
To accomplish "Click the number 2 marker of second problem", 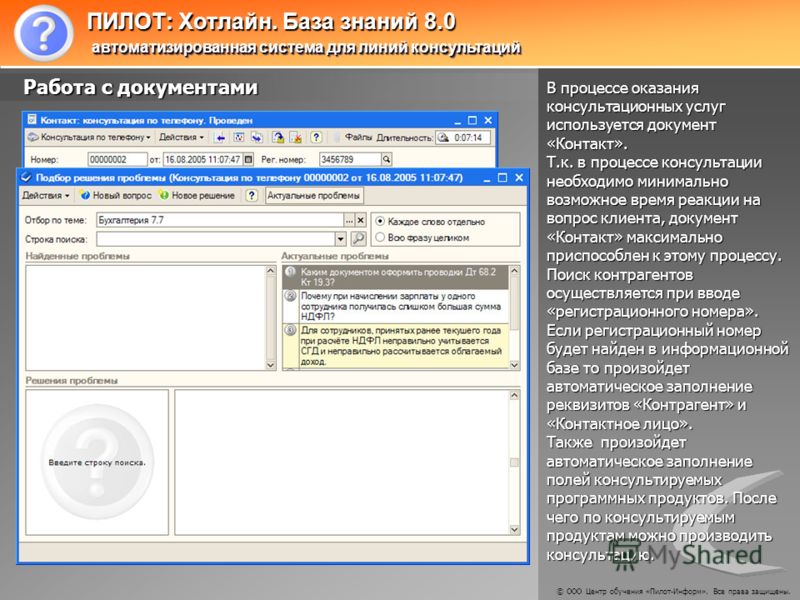I will coord(290,296).
